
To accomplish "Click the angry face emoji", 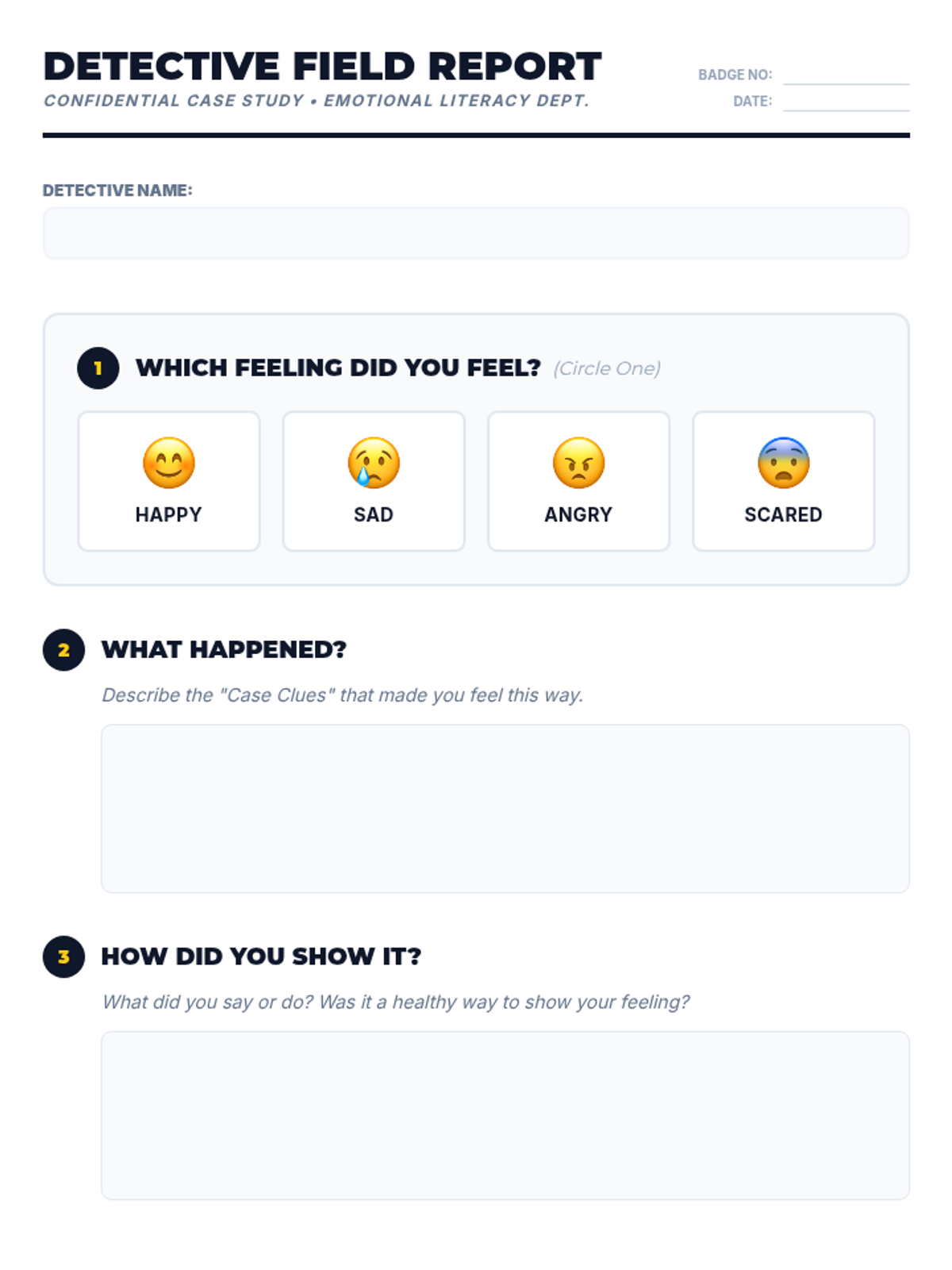I will click(x=578, y=463).
